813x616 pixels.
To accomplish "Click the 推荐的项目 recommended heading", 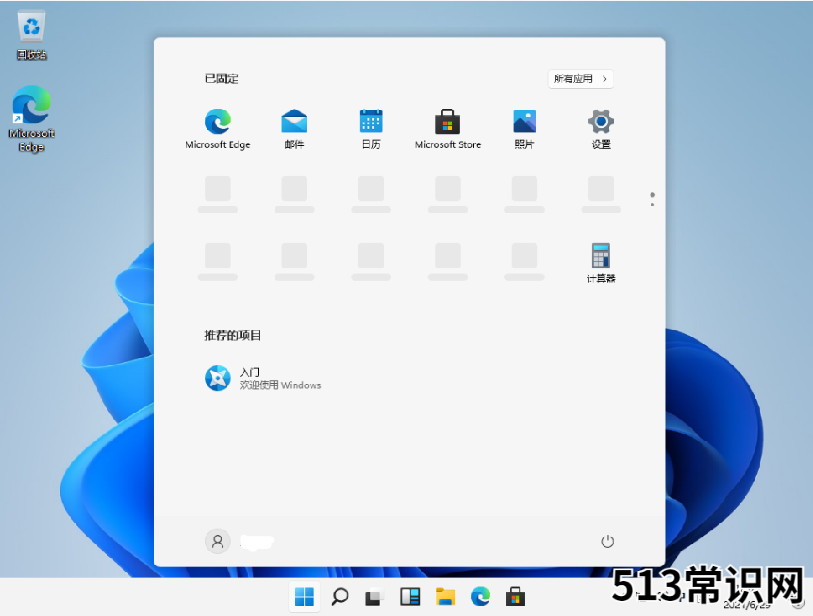I will pyautogui.click(x=232, y=335).
